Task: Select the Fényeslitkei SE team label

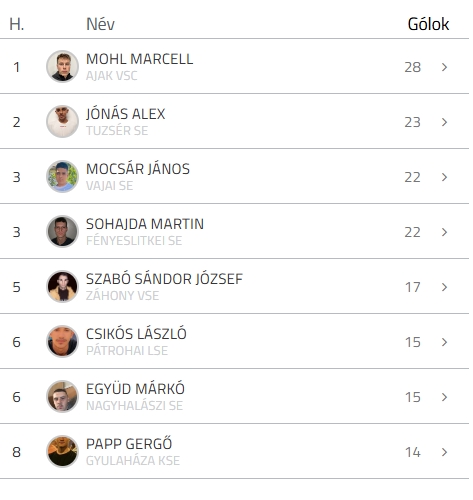Action: click(134, 241)
